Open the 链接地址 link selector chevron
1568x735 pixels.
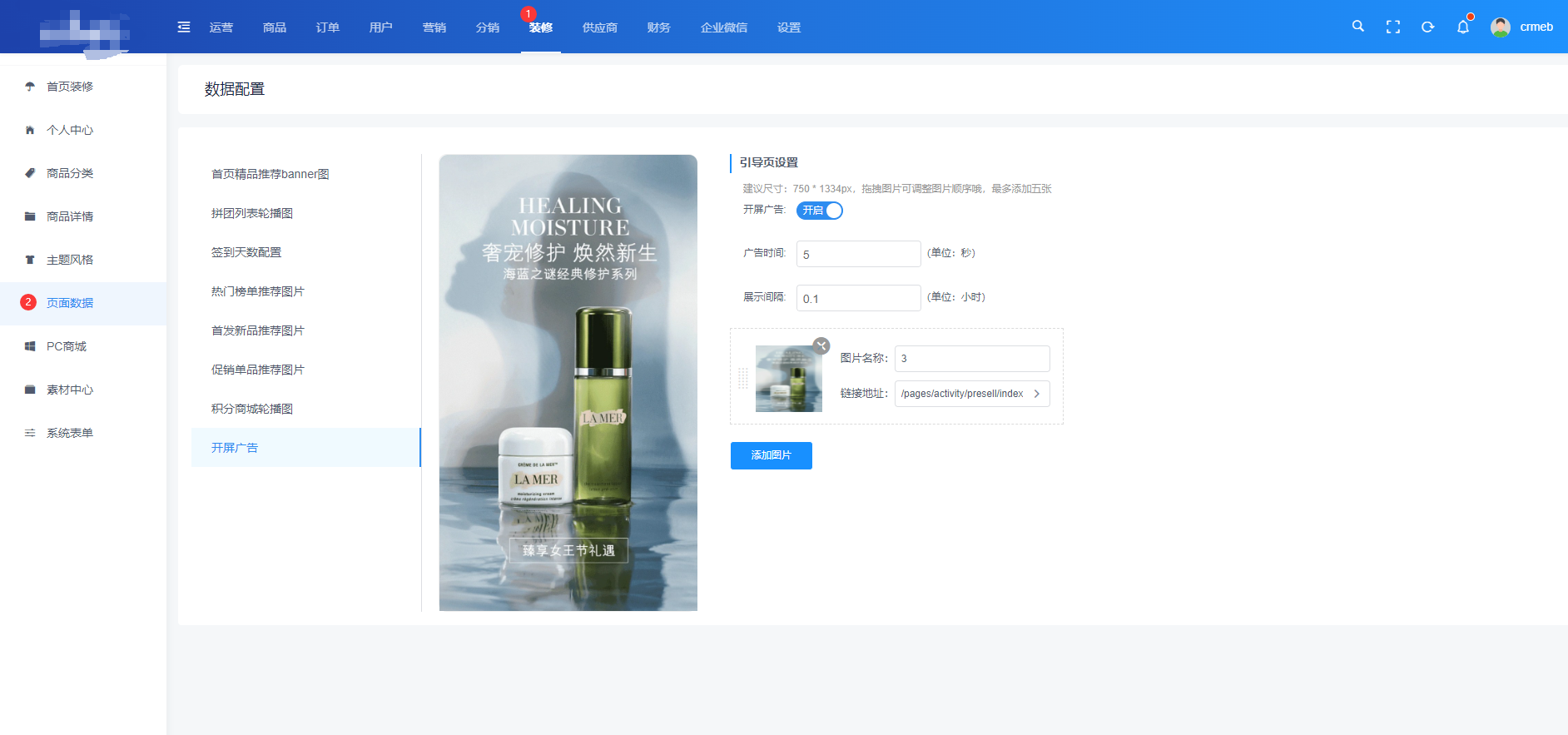(x=1036, y=394)
